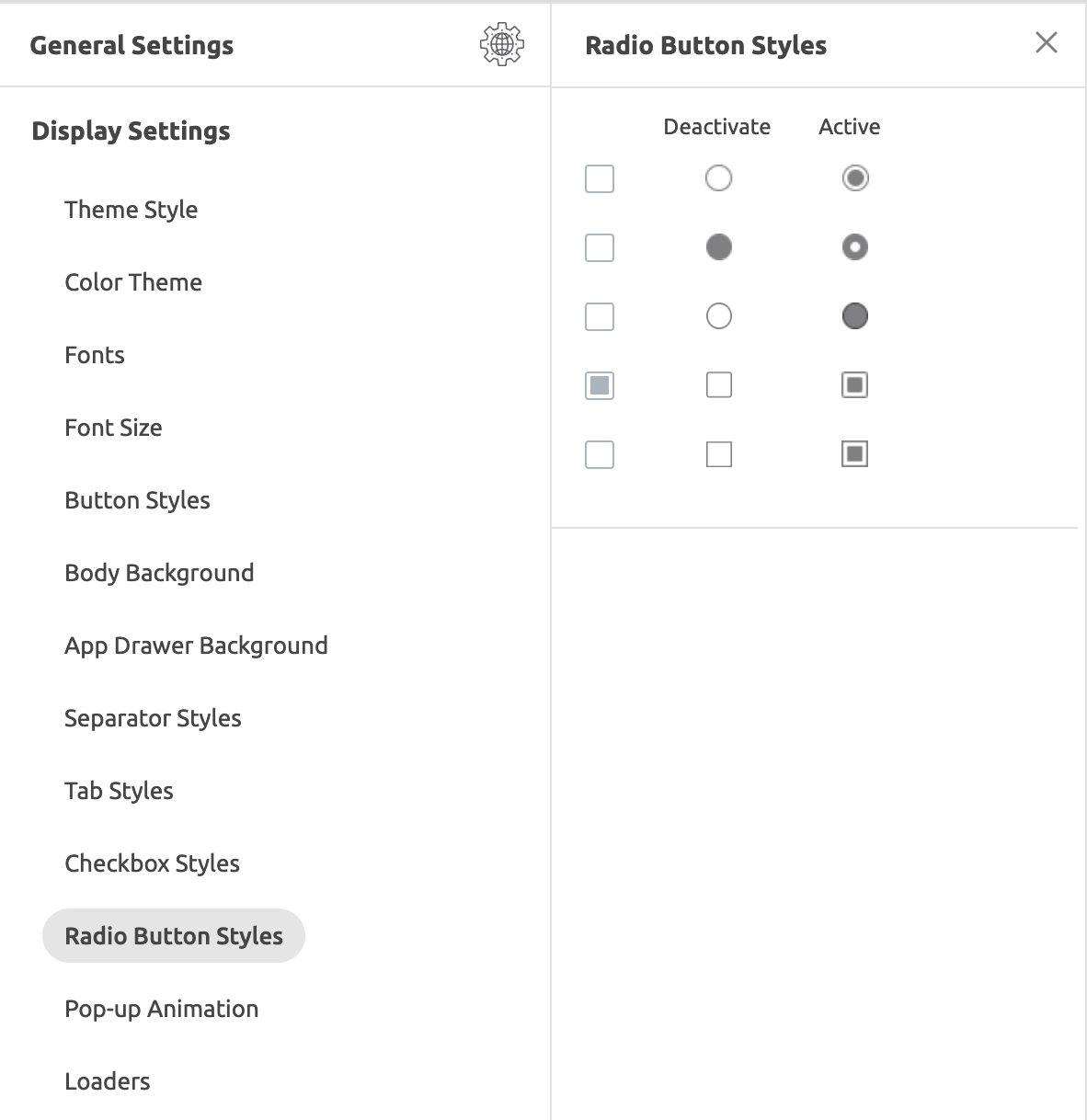Open Color Theme settings

coord(133,282)
